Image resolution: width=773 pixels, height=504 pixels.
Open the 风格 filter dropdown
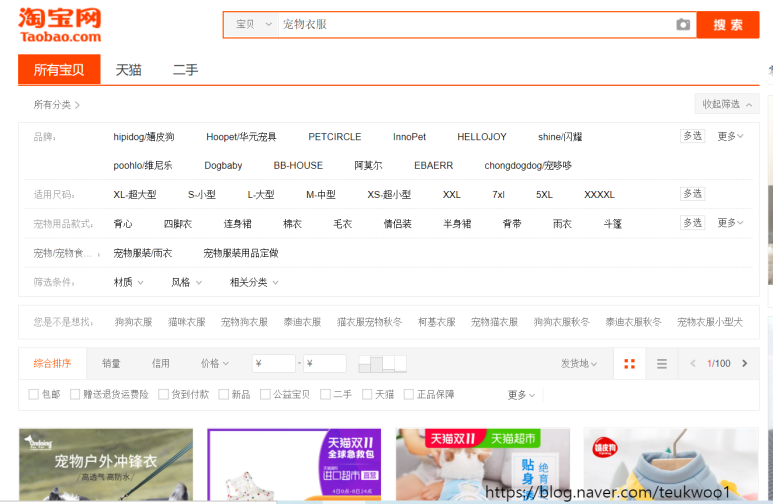(x=186, y=282)
